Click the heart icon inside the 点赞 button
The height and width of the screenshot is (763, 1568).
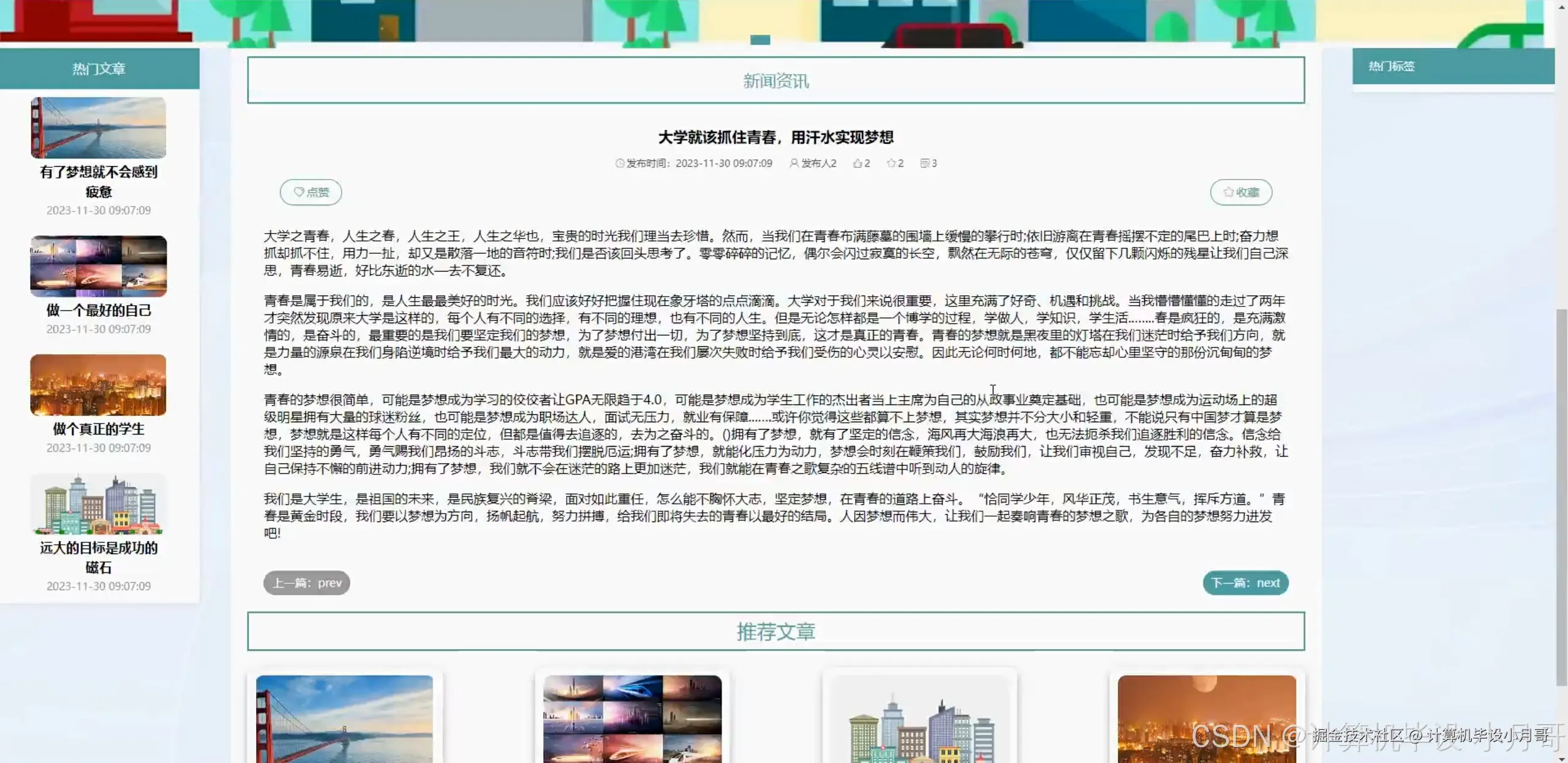coord(298,192)
